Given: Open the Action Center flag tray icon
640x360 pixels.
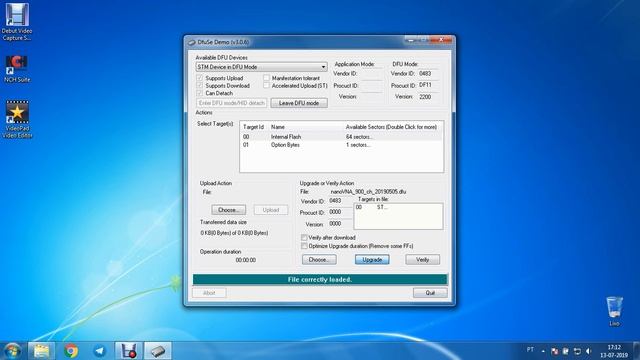Looking at the screenshot, I should [x=554, y=351].
